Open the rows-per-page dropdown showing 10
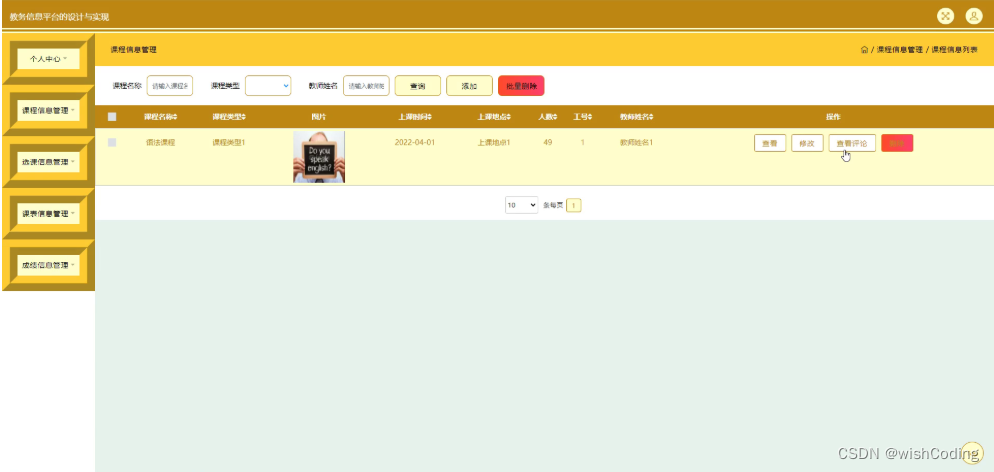This screenshot has height=472, width=994. click(x=522, y=205)
